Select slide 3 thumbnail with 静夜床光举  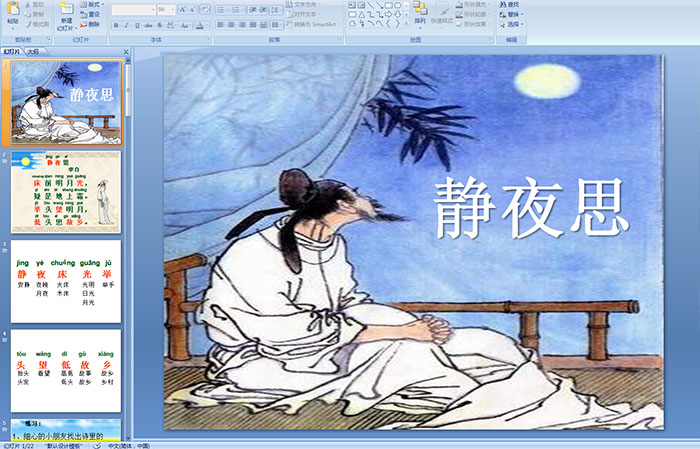(x=66, y=281)
